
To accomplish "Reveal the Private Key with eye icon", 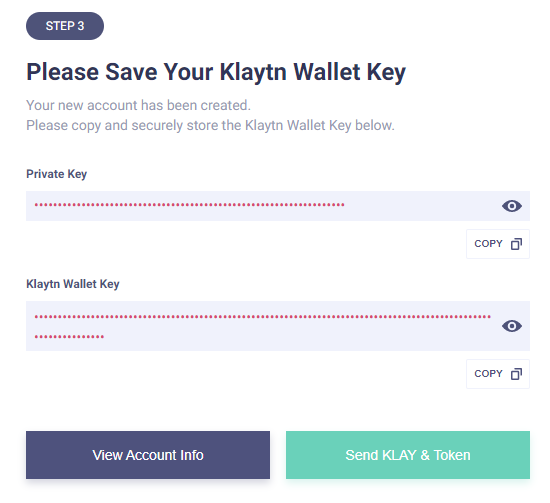I will point(512,206).
